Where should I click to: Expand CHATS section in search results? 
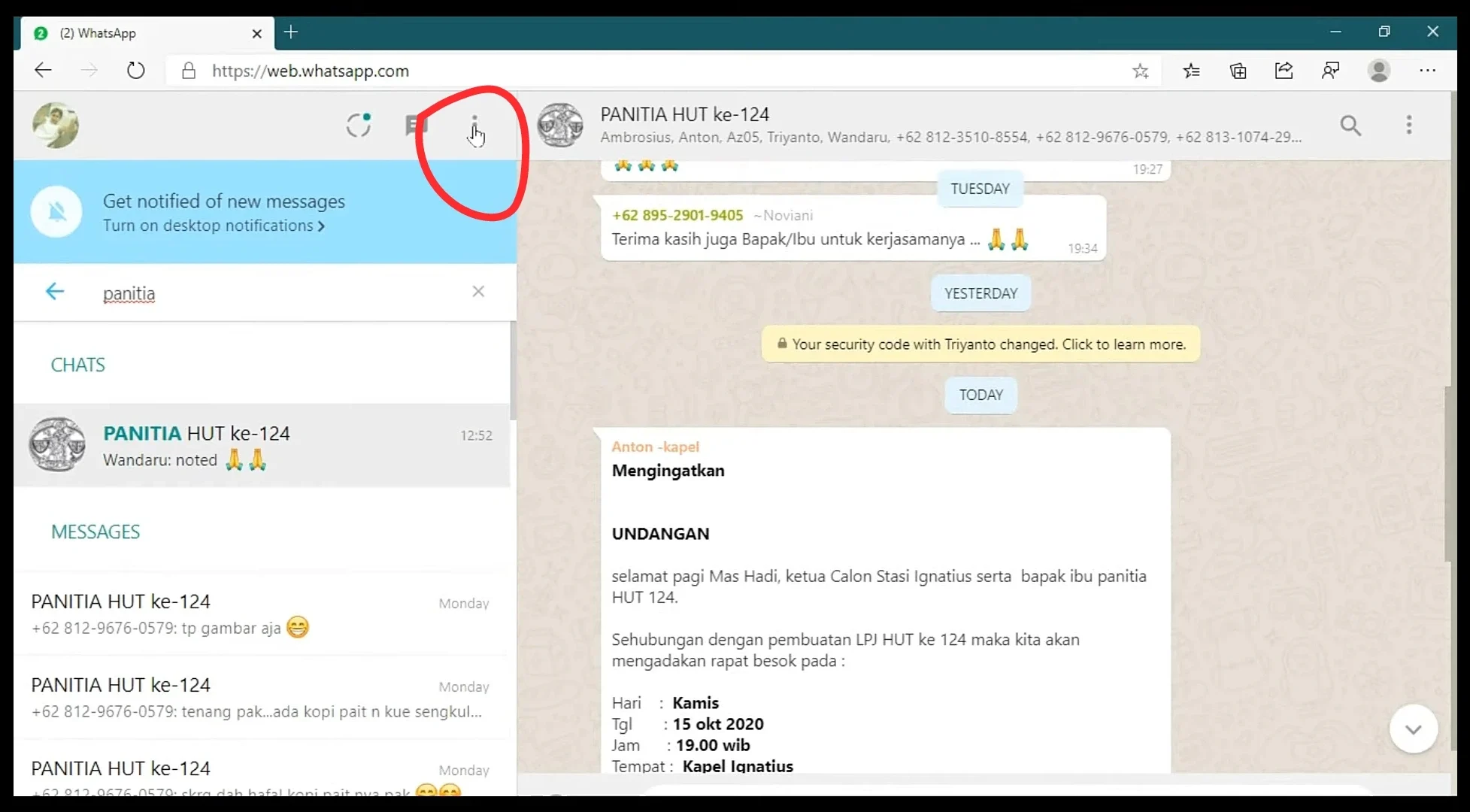(x=77, y=363)
